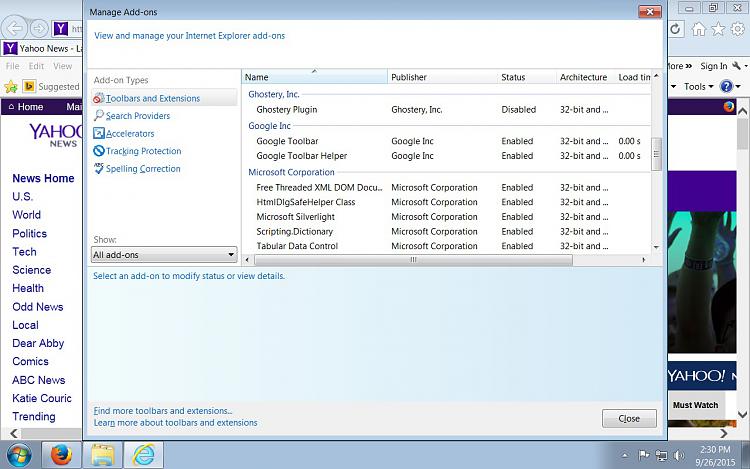750x469 pixels.
Task: Click the Spelling Correction icon
Action: click(x=99, y=168)
